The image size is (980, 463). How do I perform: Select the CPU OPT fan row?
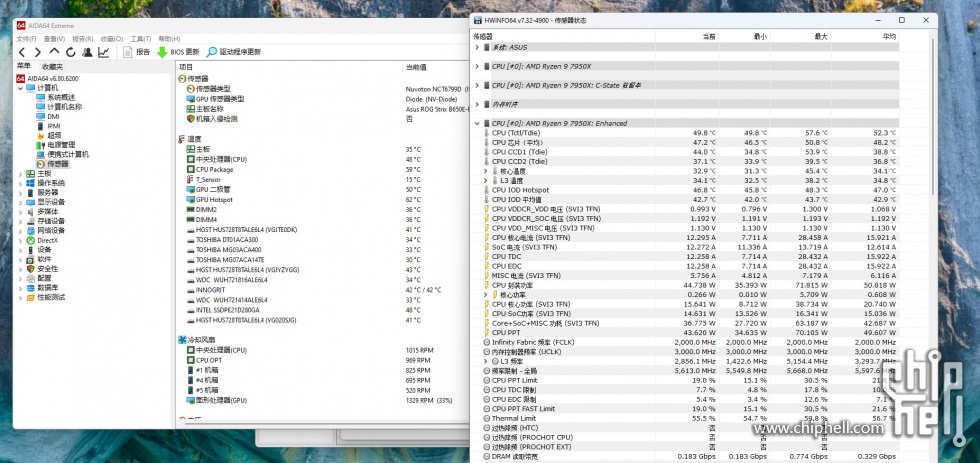tap(323, 360)
